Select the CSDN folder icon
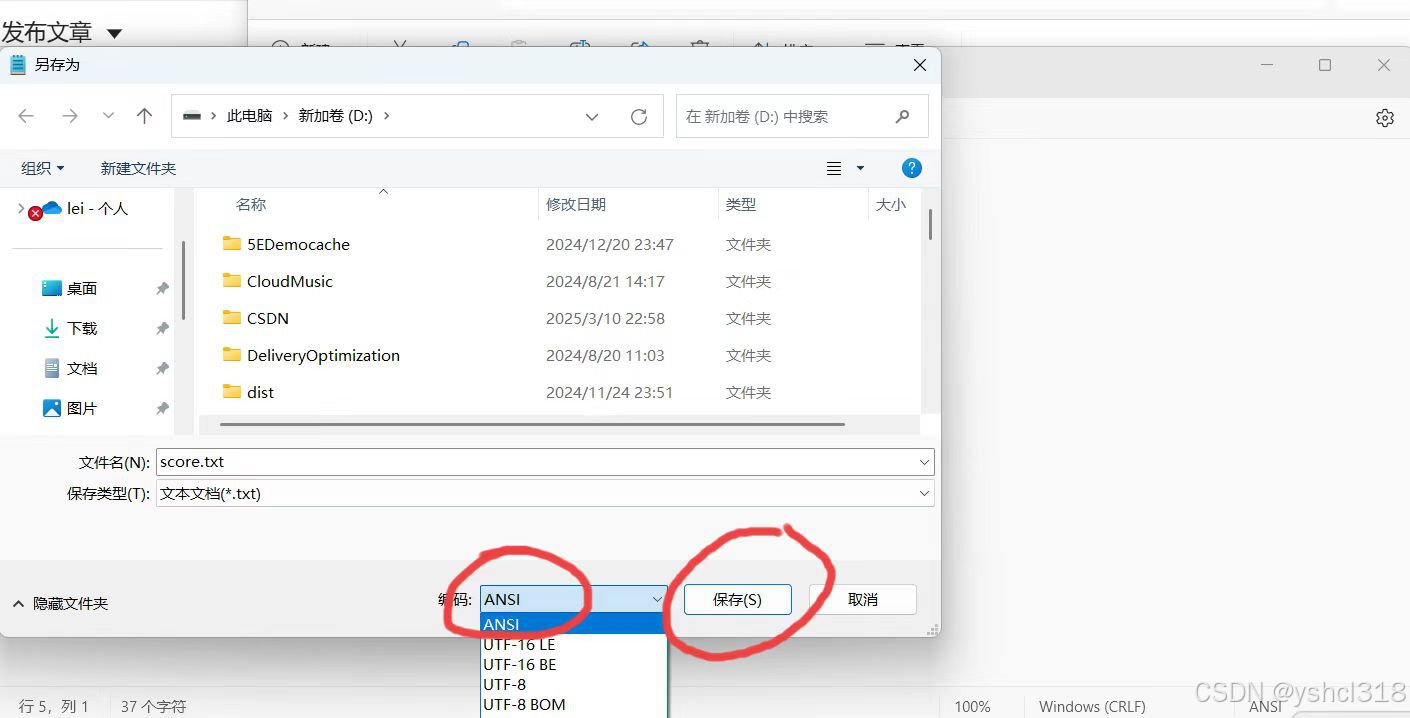The image size is (1410, 718). [230, 318]
